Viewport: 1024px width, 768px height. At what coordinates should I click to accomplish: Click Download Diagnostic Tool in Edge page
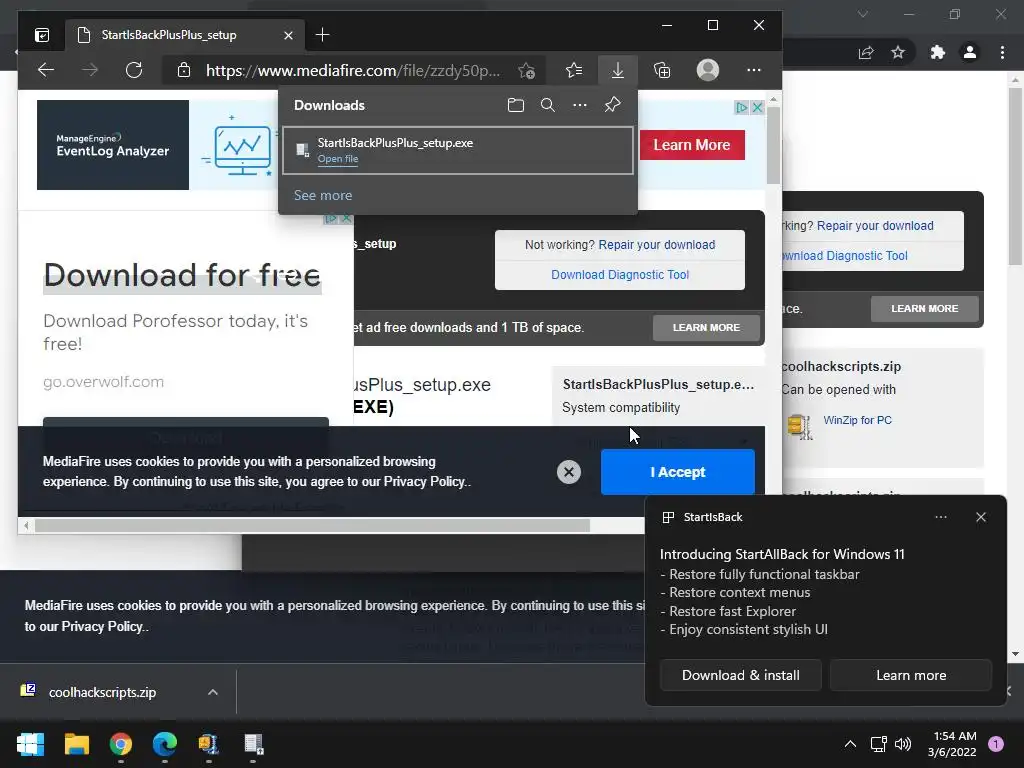(x=620, y=275)
